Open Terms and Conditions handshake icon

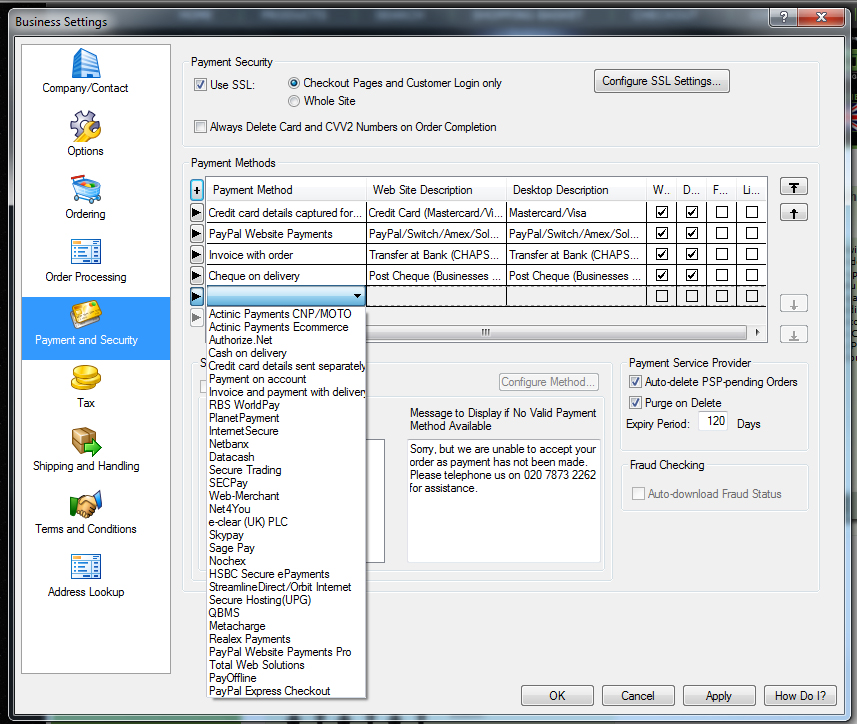(x=85, y=505)
